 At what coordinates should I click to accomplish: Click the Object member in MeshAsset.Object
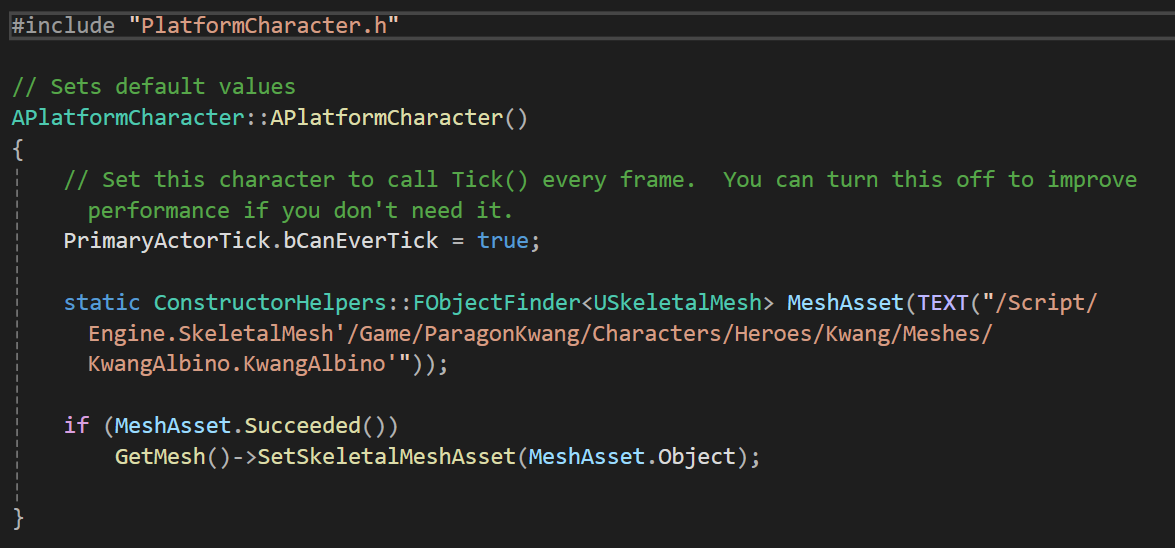point(698,457)
